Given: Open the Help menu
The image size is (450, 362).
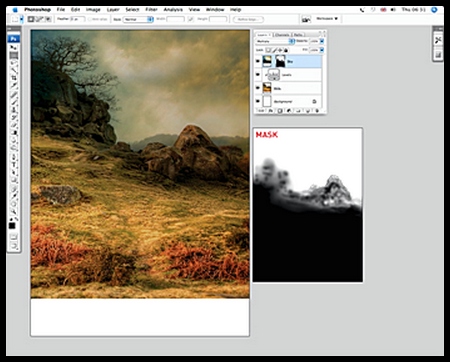Looking at the screenshot, I should 235,10.
